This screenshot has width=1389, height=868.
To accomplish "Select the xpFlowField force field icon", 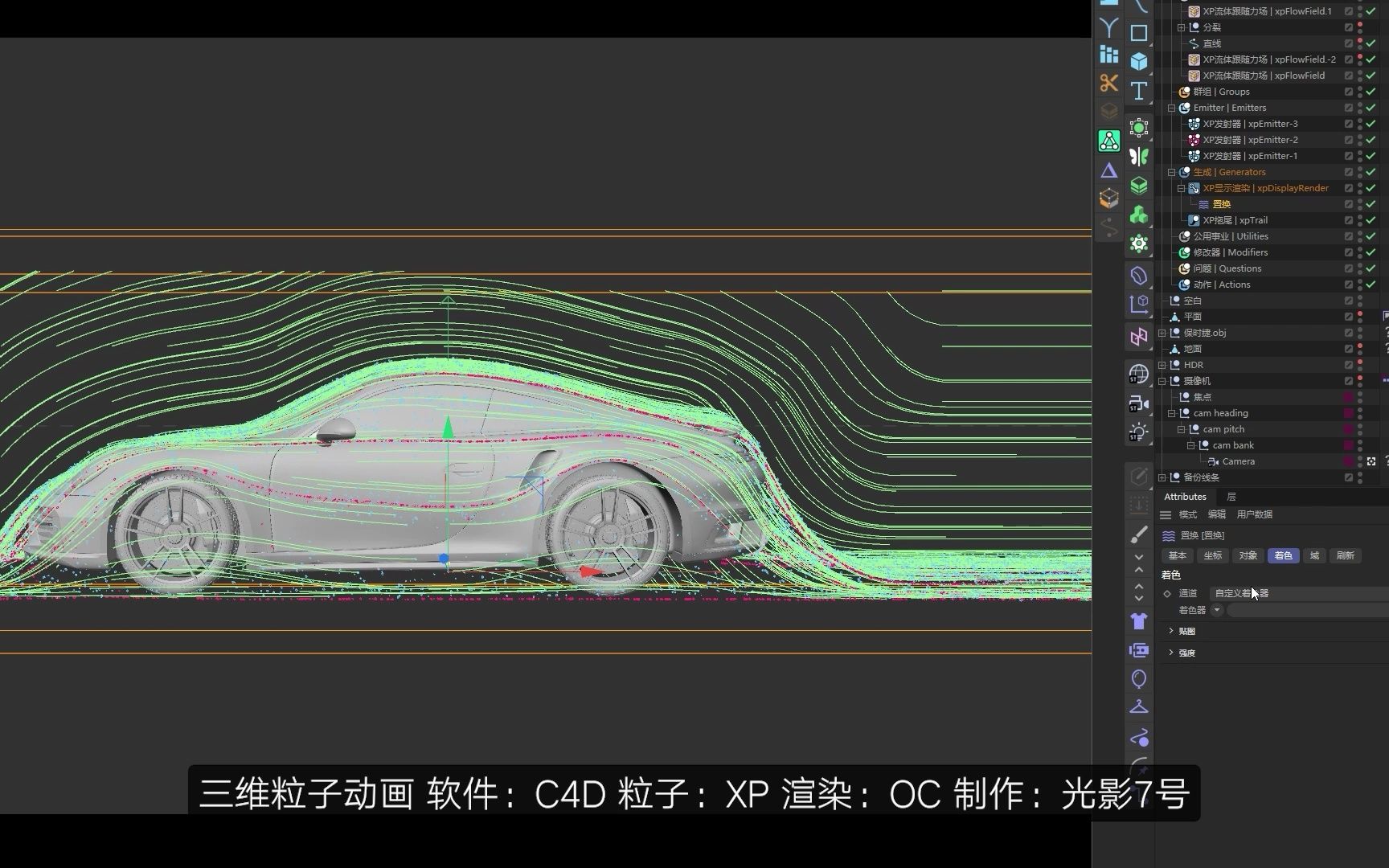I will coord(1194,75).
